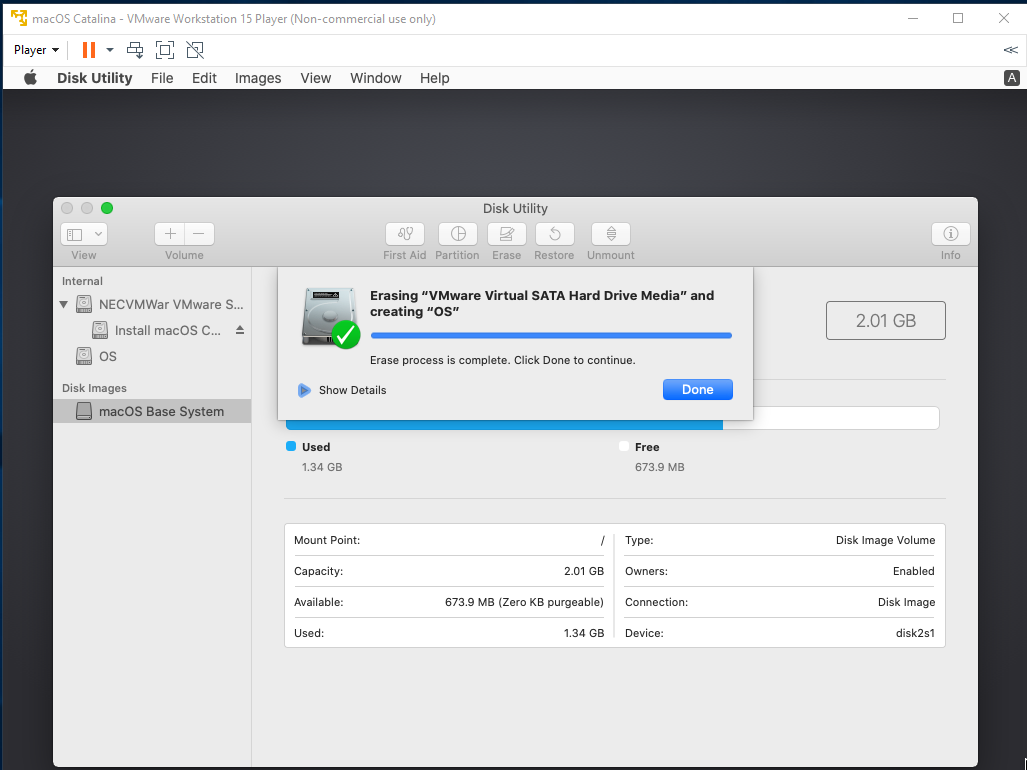Toggle VMware Unity mode icon

(x=195, y=50)
